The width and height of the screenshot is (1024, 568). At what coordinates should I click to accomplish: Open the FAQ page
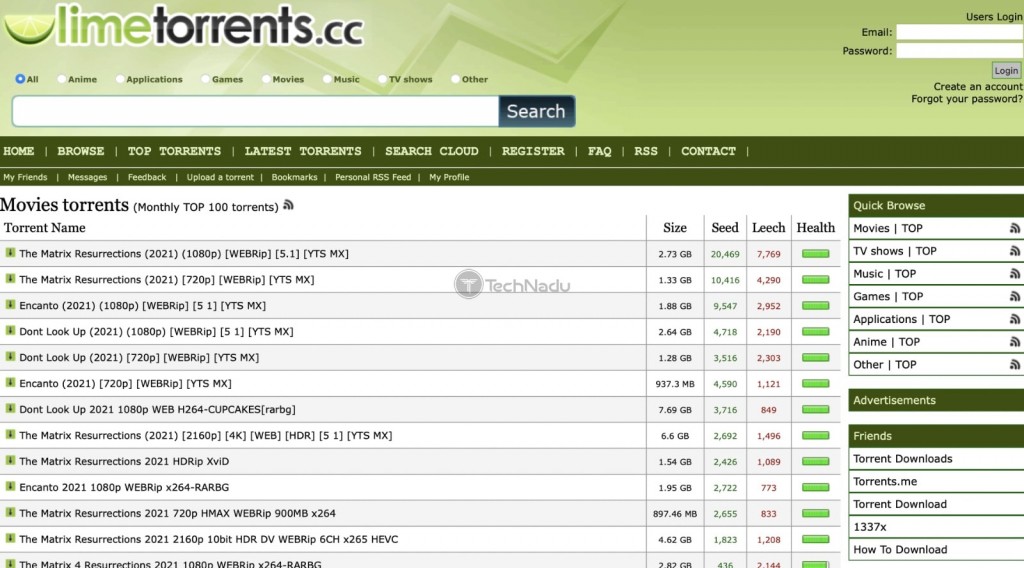tap(600, 151)
